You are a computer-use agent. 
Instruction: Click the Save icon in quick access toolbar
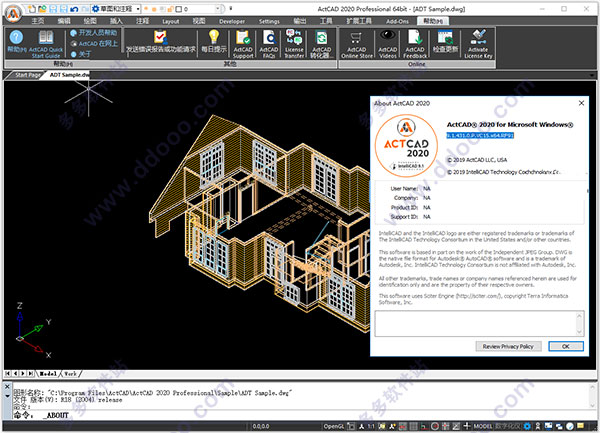[53, 9]
